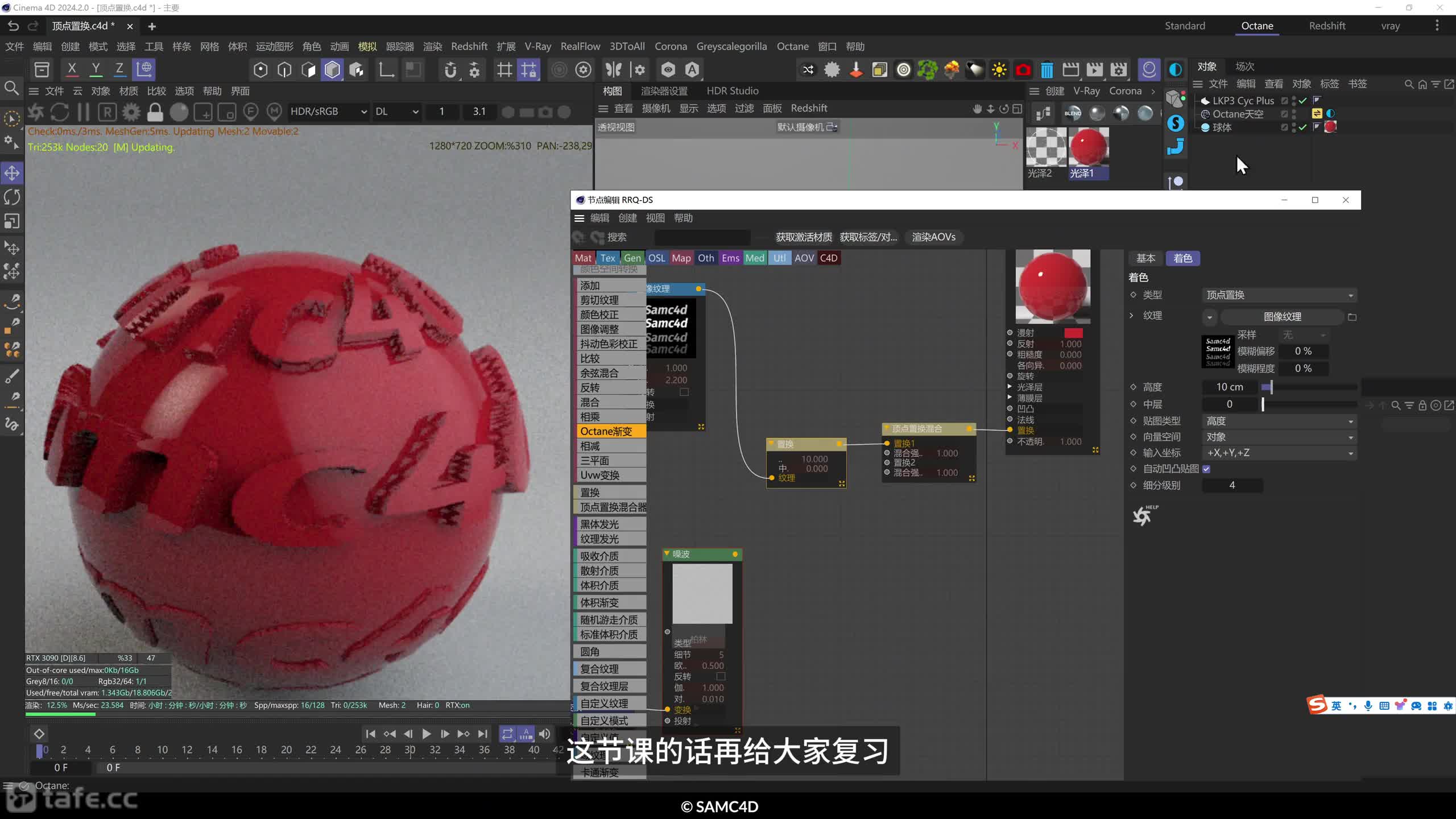Click the shuffle arrows icon in toolbar
1456x819 pixels.
pyautogui.click(x=808, y=70)
